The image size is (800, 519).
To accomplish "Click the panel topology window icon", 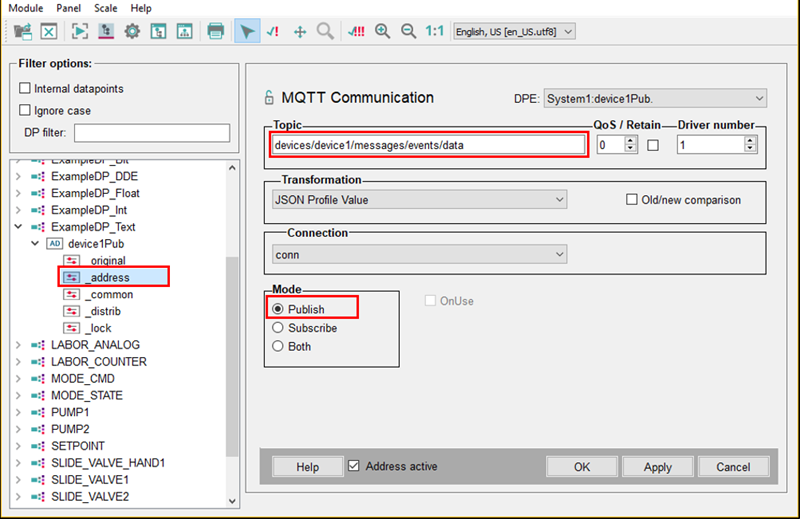I will [159, 32].
